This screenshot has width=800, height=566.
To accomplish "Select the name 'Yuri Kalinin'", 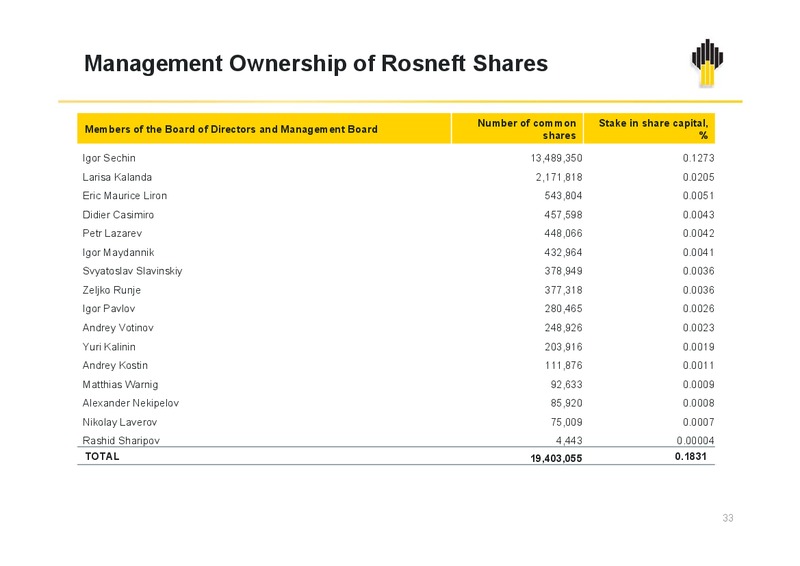I will (x=109, y=347).
